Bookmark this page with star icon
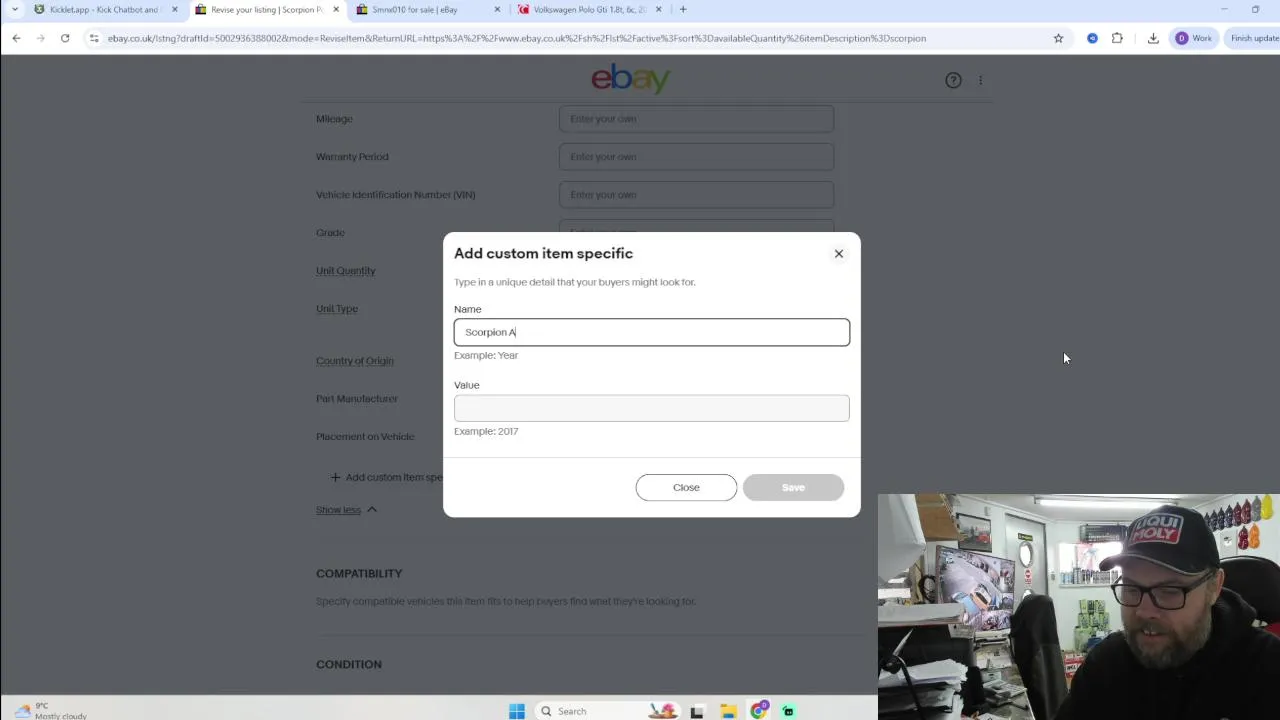The width and height of the screenshot is (1280, 720). point(1058,38)
